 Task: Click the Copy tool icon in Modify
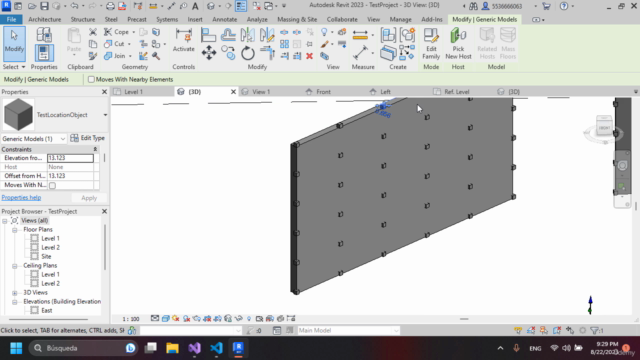point(228,53)
